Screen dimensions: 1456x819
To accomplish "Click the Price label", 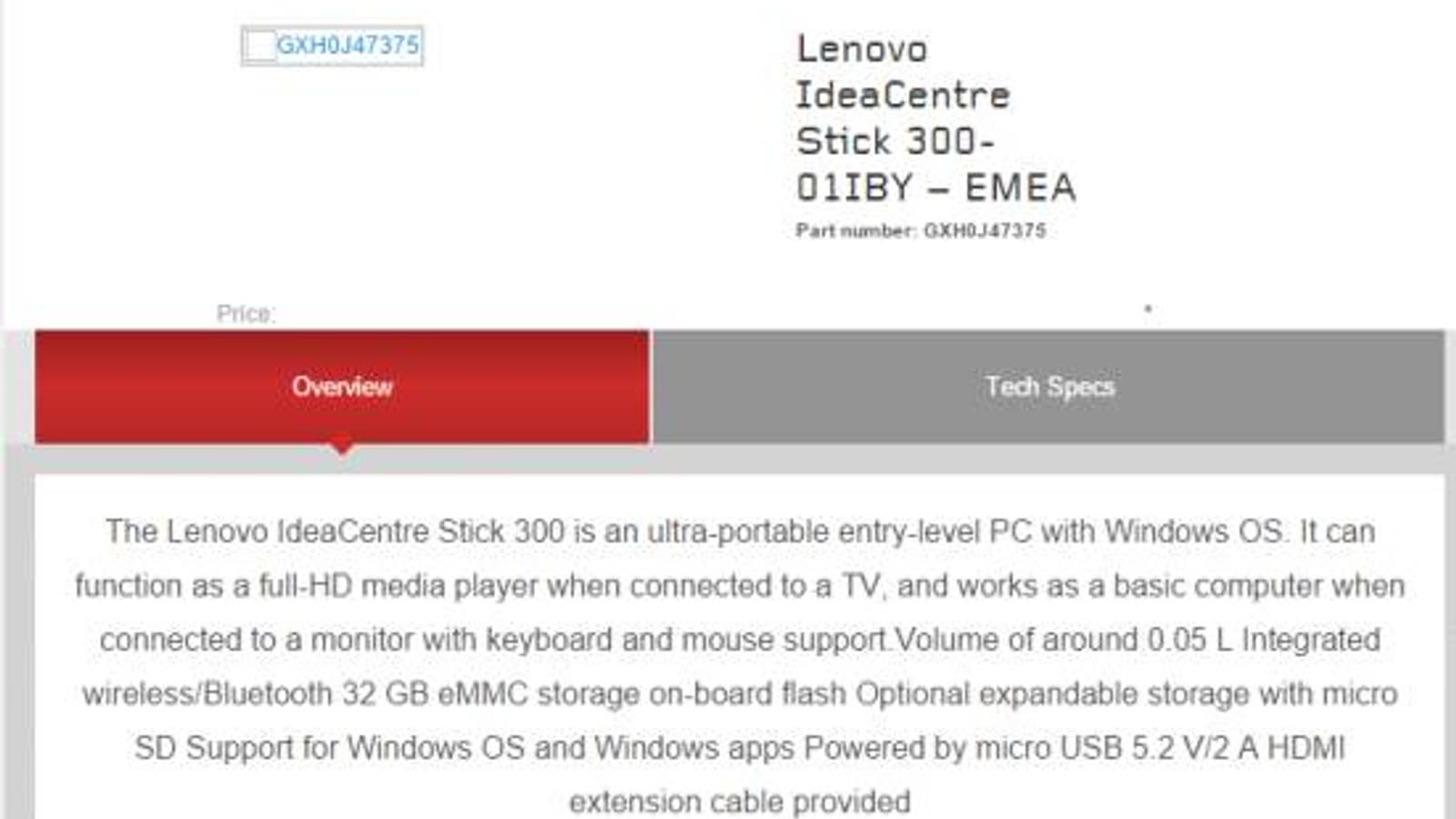I will tap(246, 314).
